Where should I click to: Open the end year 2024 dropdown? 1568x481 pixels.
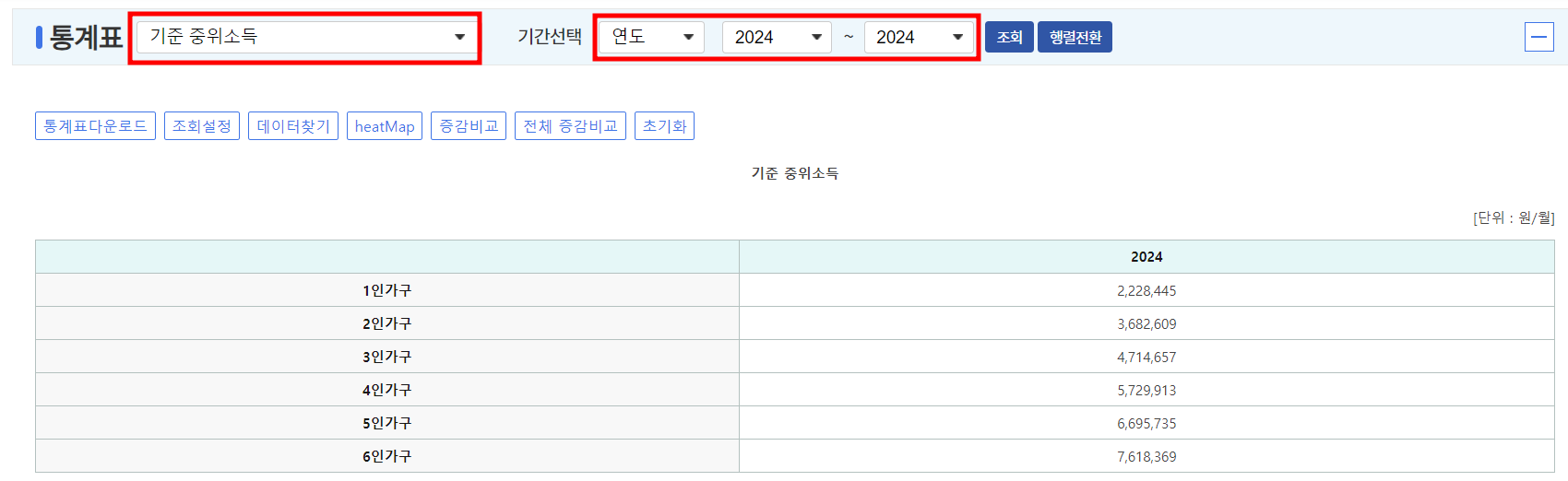coord(919,37)
